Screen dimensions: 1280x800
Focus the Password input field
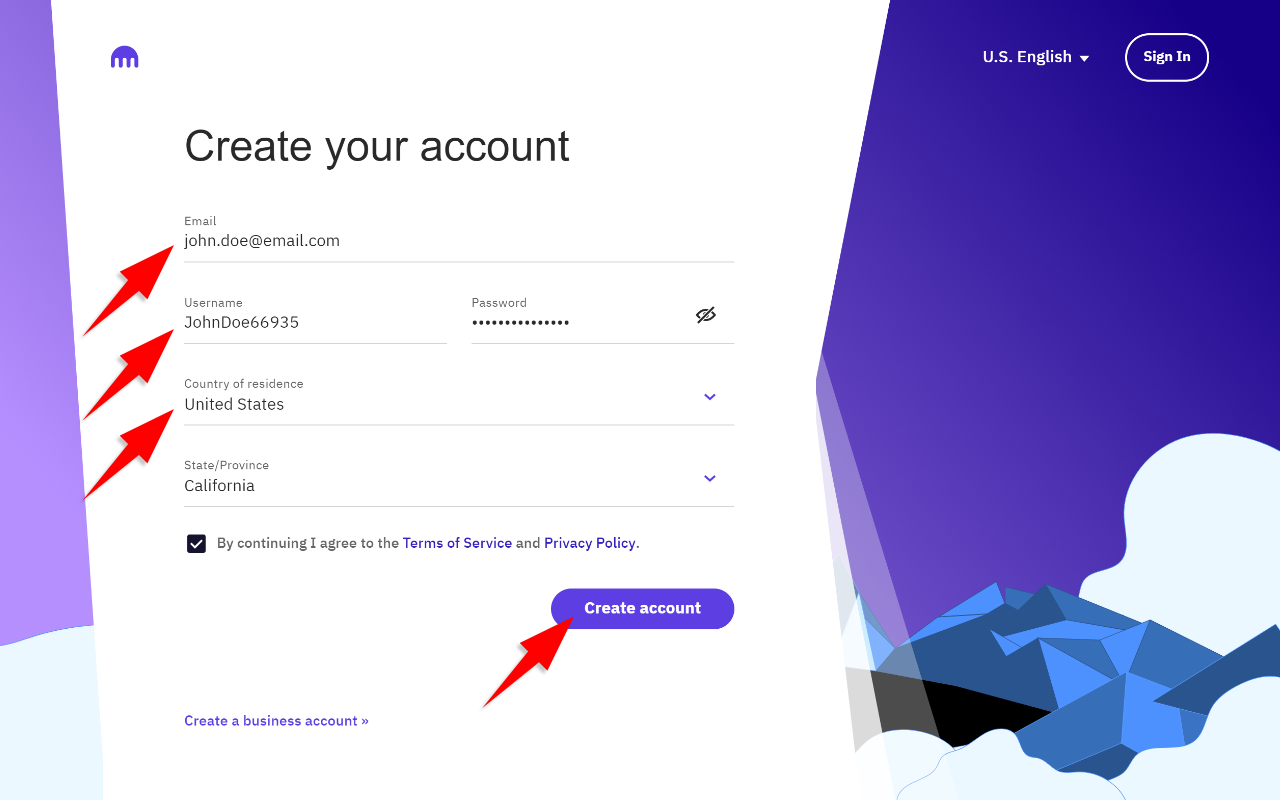click(582, 319)
